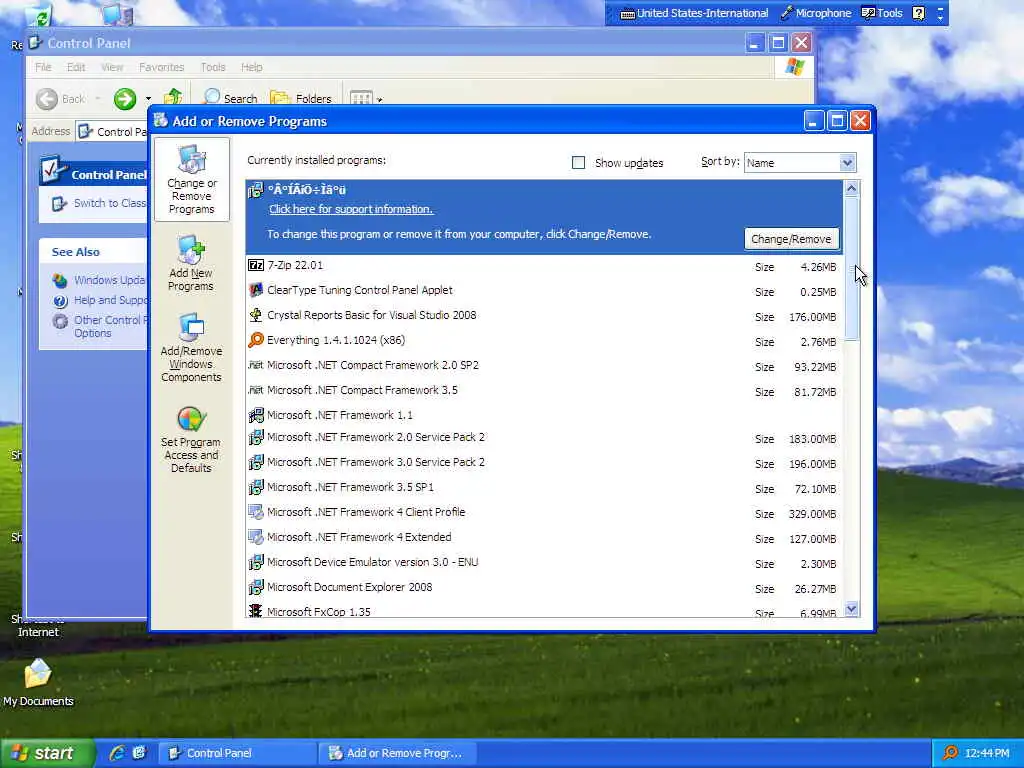Viewport: 1024px width, 768px height.
Task: Click .NET Framework 2.0 Service Pack 2 icon
Action: [x=256, y=437]
